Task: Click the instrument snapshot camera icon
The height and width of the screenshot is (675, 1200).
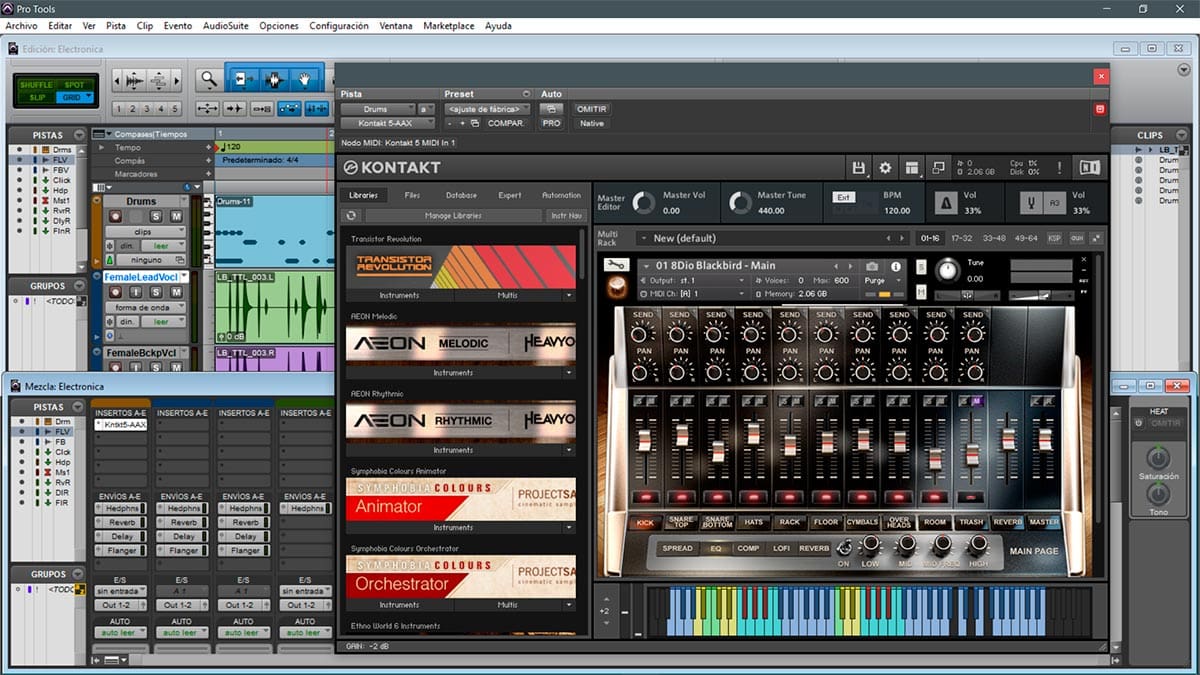Action: coord(872,266)
